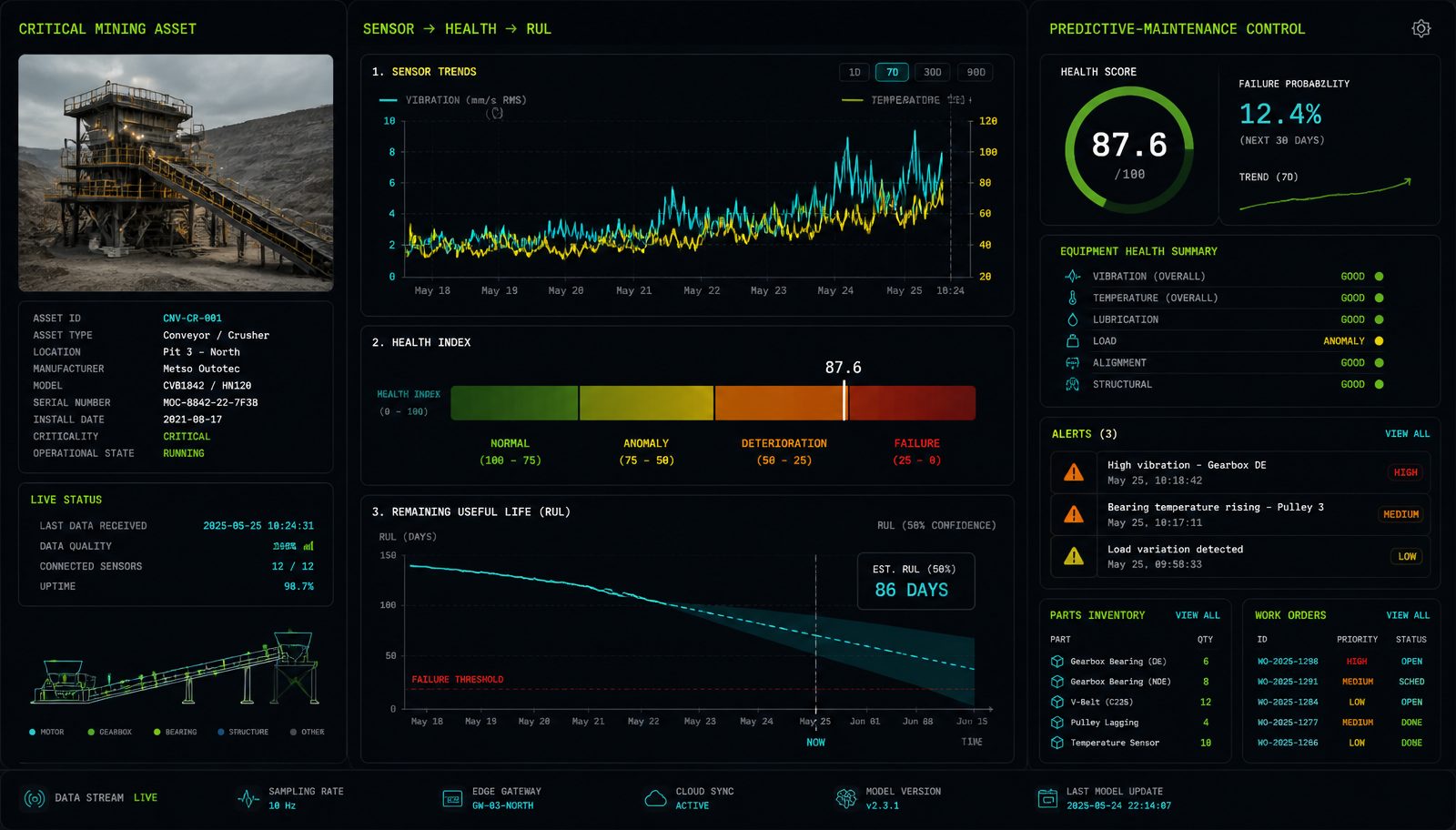1456x830 pixels.
Task: Click the Temperature (Overall) thermometer icon
Action: click(x=1072, y=298)
